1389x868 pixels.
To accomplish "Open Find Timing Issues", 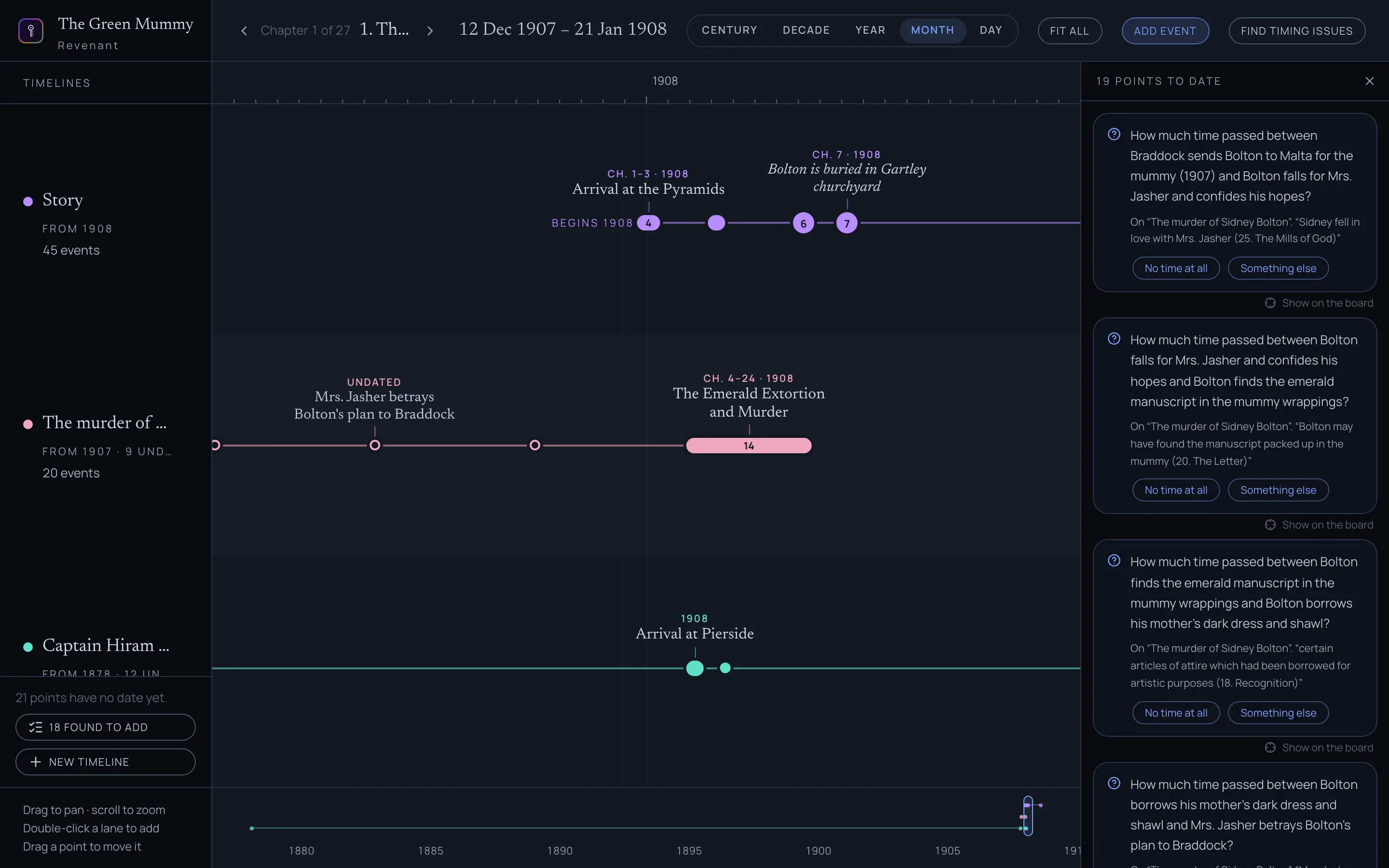I will click(1296, 31).
